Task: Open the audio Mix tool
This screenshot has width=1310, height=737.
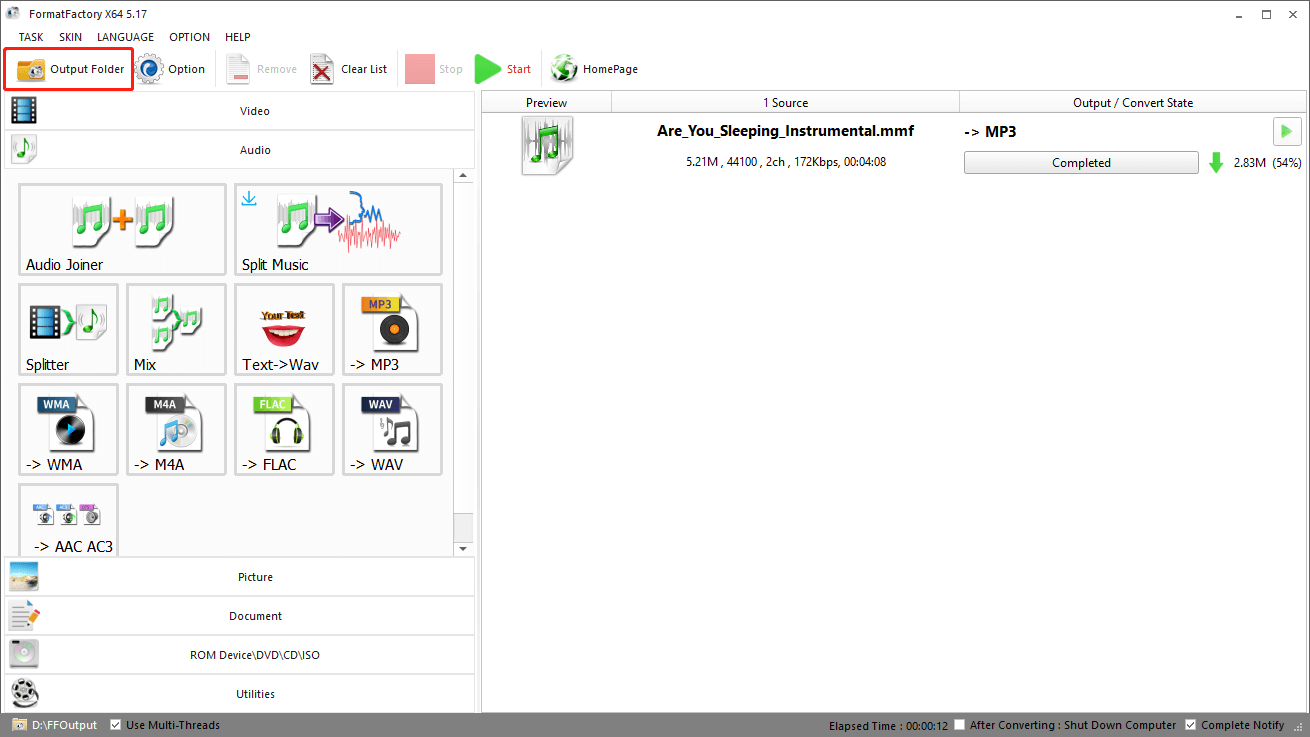Action: tap(176, 329)
